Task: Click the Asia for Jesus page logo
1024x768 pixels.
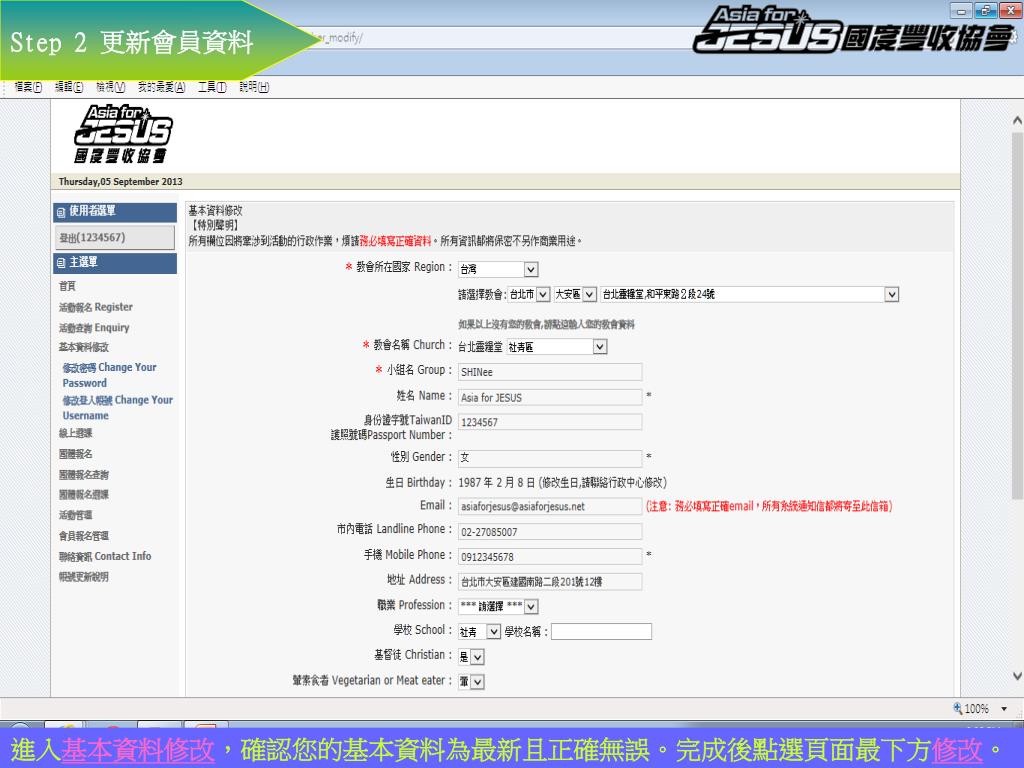Action: coord(123,133)
